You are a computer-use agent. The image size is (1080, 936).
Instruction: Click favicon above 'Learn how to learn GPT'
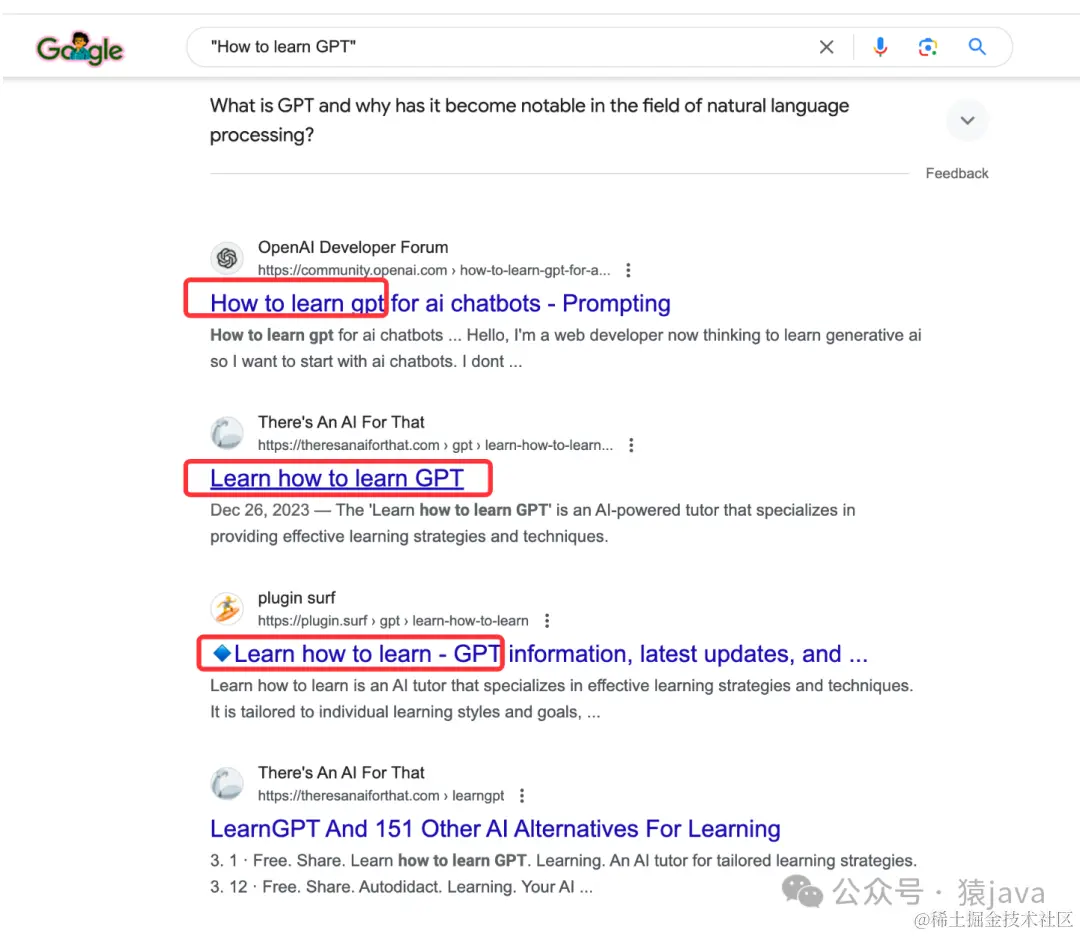227,433
